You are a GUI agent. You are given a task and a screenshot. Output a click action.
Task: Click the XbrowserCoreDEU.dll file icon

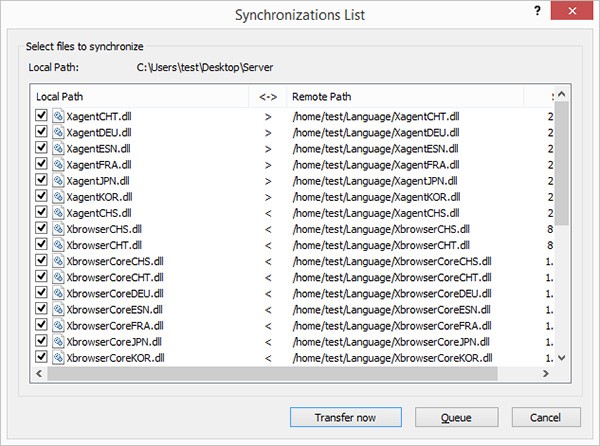[57, 293]
